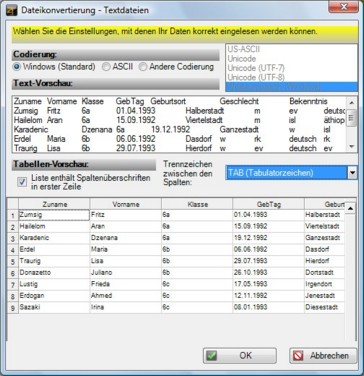Select Windows (Standard) encoding radio button

pos(16,67)
